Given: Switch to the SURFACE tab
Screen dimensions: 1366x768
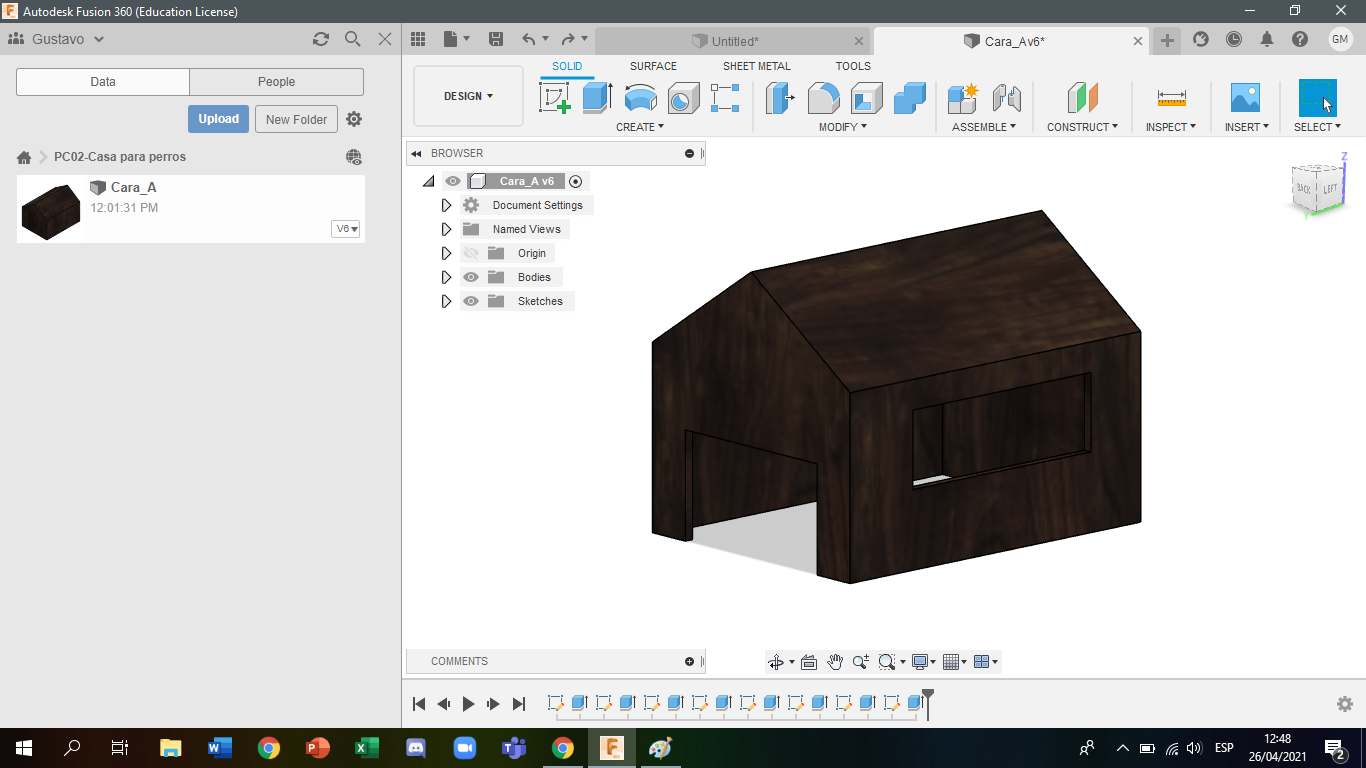Looking at the screenshot, I should (653, 66).
